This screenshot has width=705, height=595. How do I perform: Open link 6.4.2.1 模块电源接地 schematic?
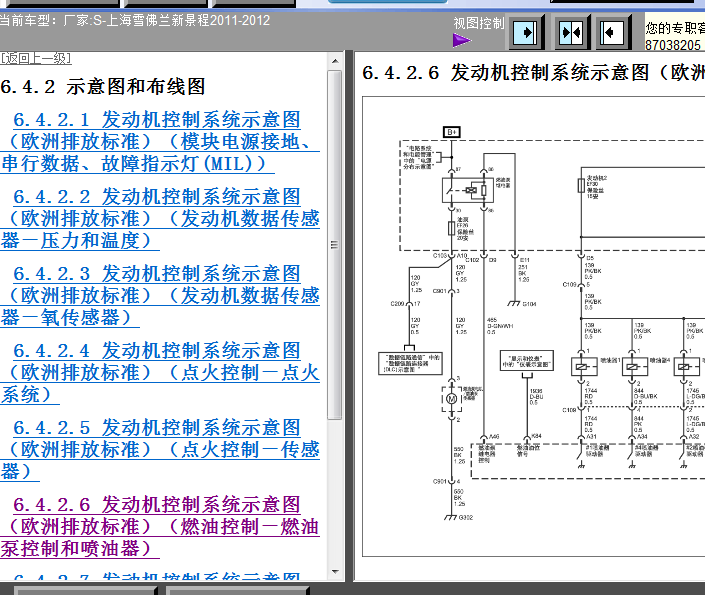click(x=160, y=142)
